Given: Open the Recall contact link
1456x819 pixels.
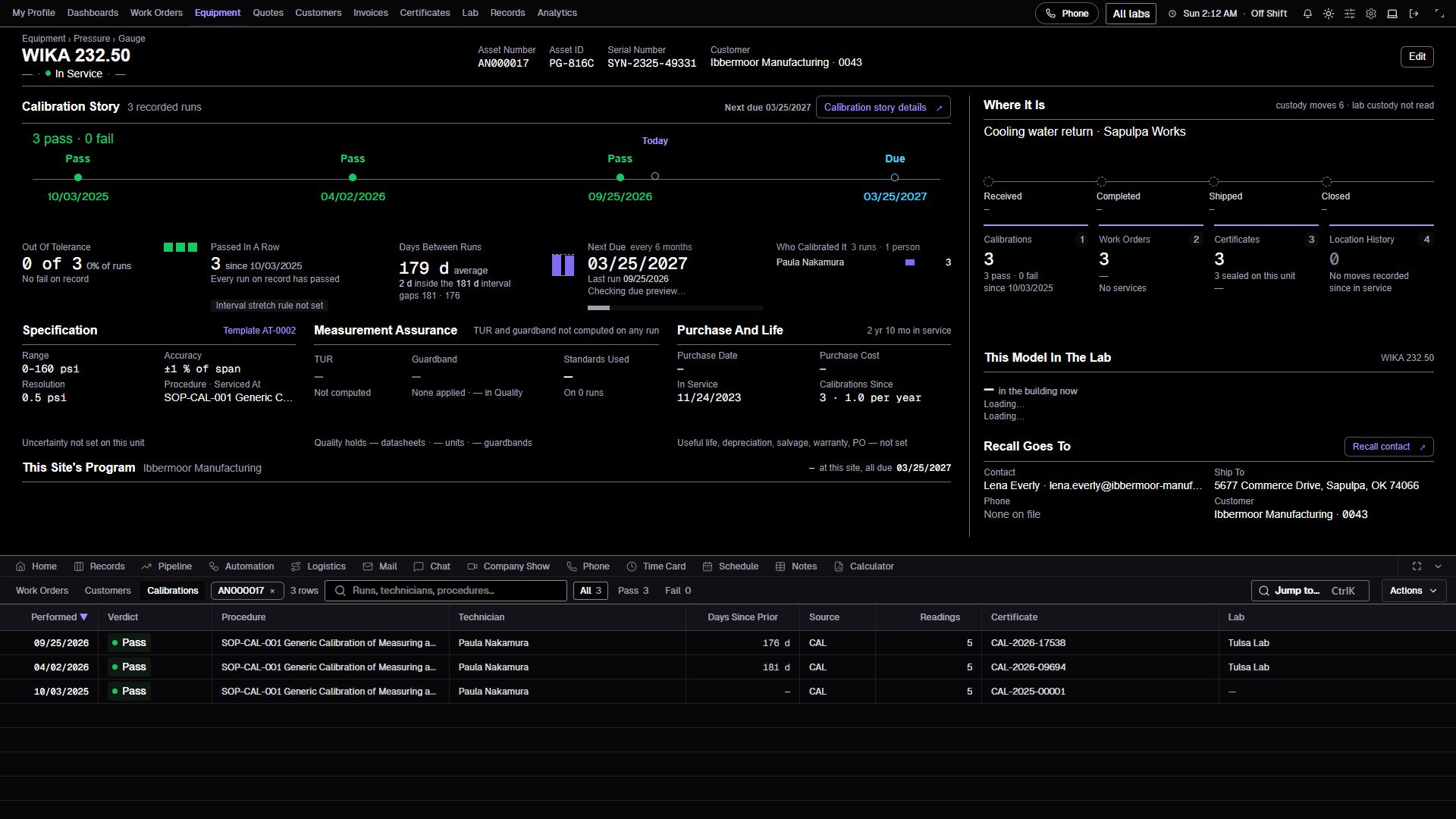Looking at the screenshot, I should (x=1389, y=447).
